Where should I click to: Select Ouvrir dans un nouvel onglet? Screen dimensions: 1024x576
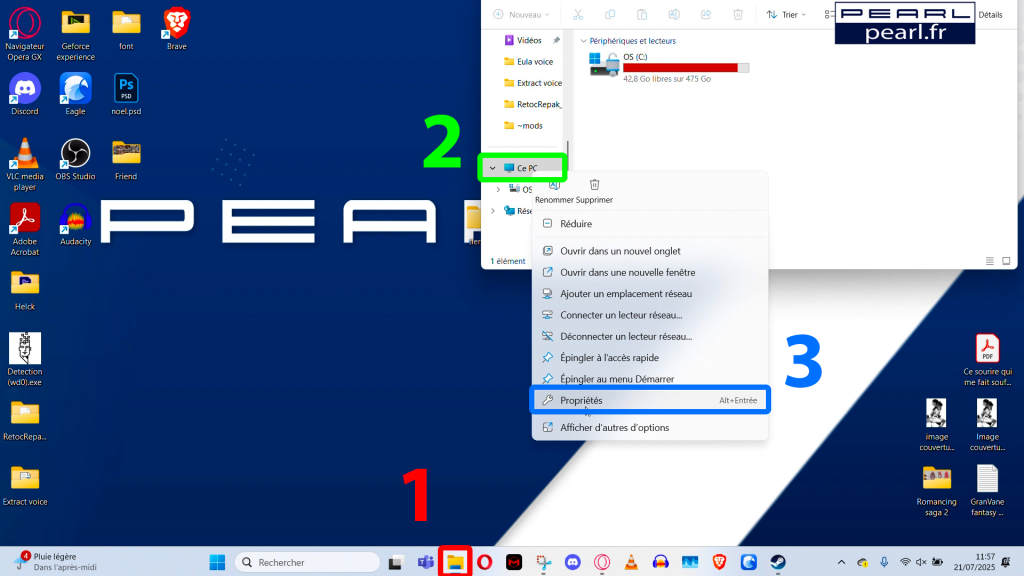tap(650, 251)
